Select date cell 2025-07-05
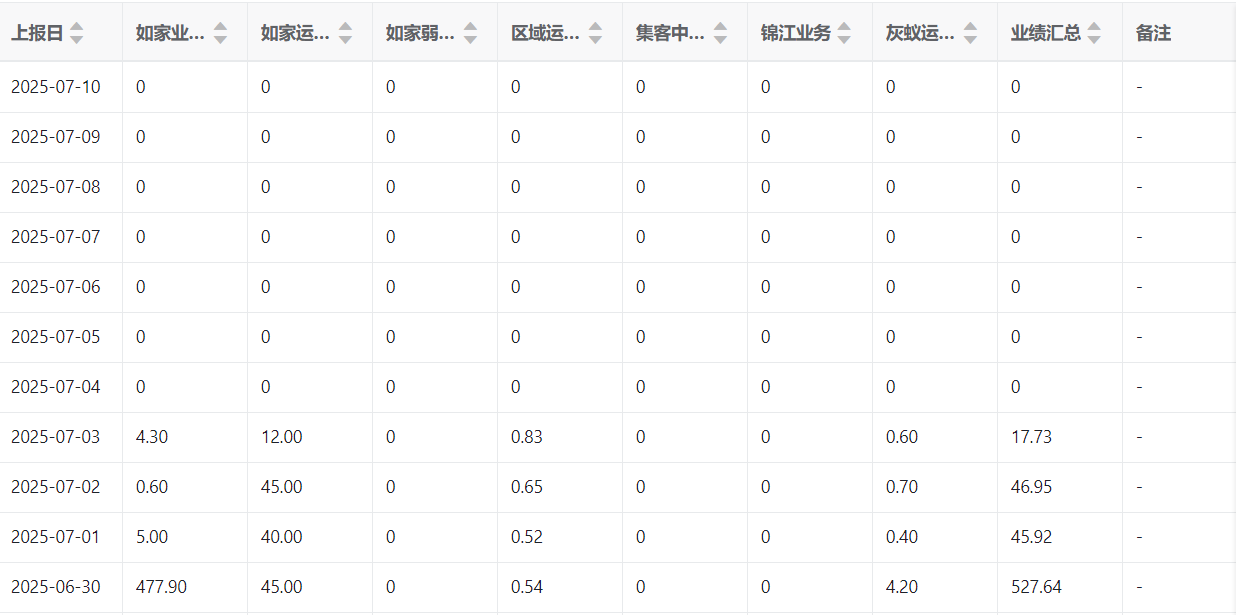The image size is (1236, 615). coord(56,337)
